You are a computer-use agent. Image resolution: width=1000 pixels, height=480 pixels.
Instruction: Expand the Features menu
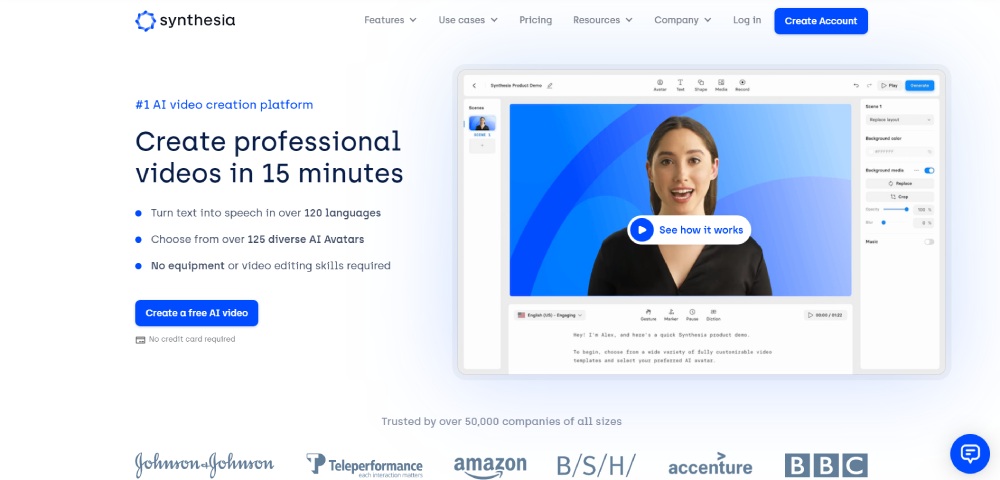(390, 20)
